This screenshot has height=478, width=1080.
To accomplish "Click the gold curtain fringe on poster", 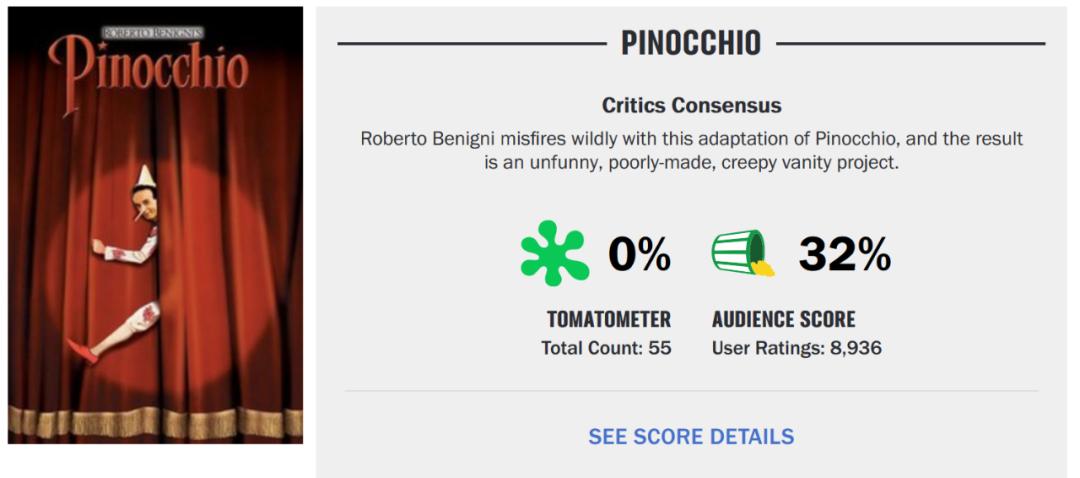I will [155, 420].
